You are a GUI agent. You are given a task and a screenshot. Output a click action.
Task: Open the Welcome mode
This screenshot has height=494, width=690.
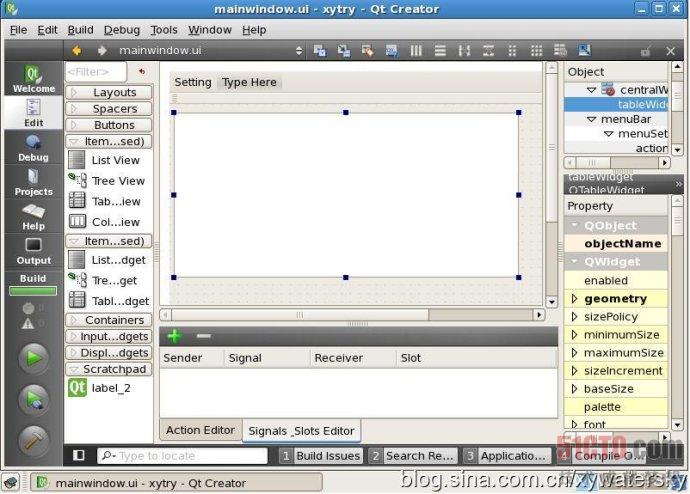(x=33, y=79)
